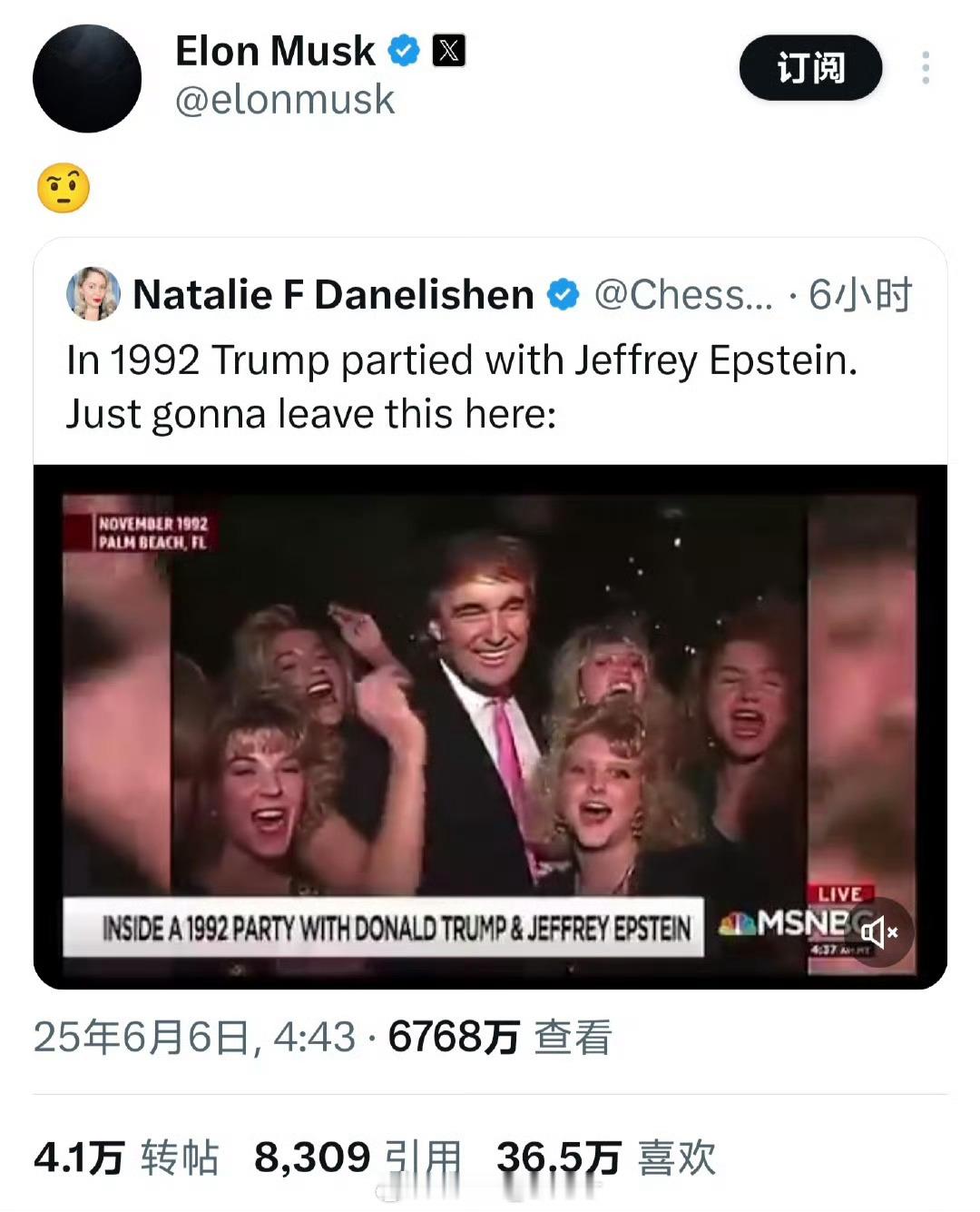Click the X affiliation badge icon

[x=448, y=50]
